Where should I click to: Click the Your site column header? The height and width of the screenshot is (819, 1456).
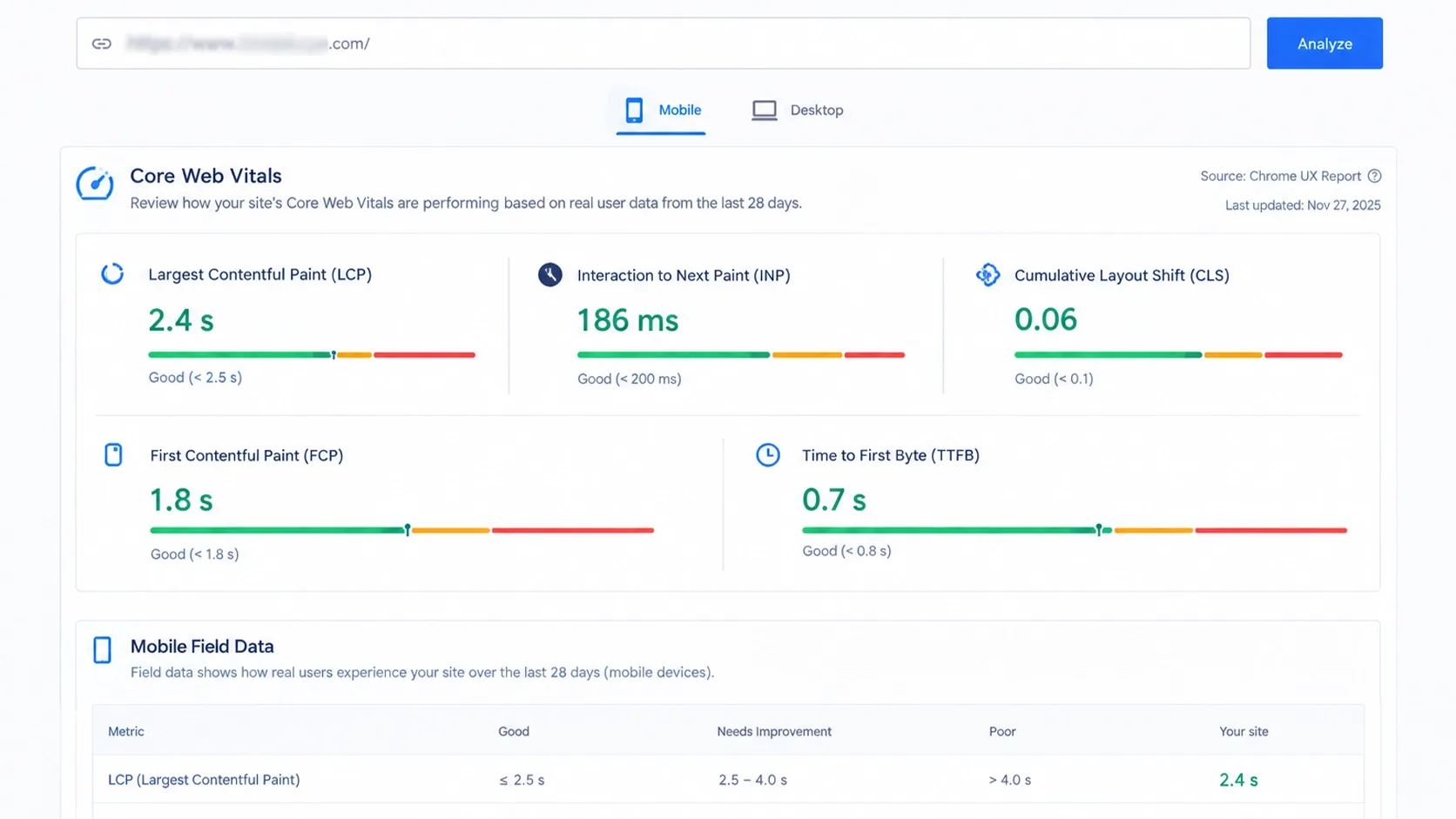pyautogui.click(x=1244, y=732)
